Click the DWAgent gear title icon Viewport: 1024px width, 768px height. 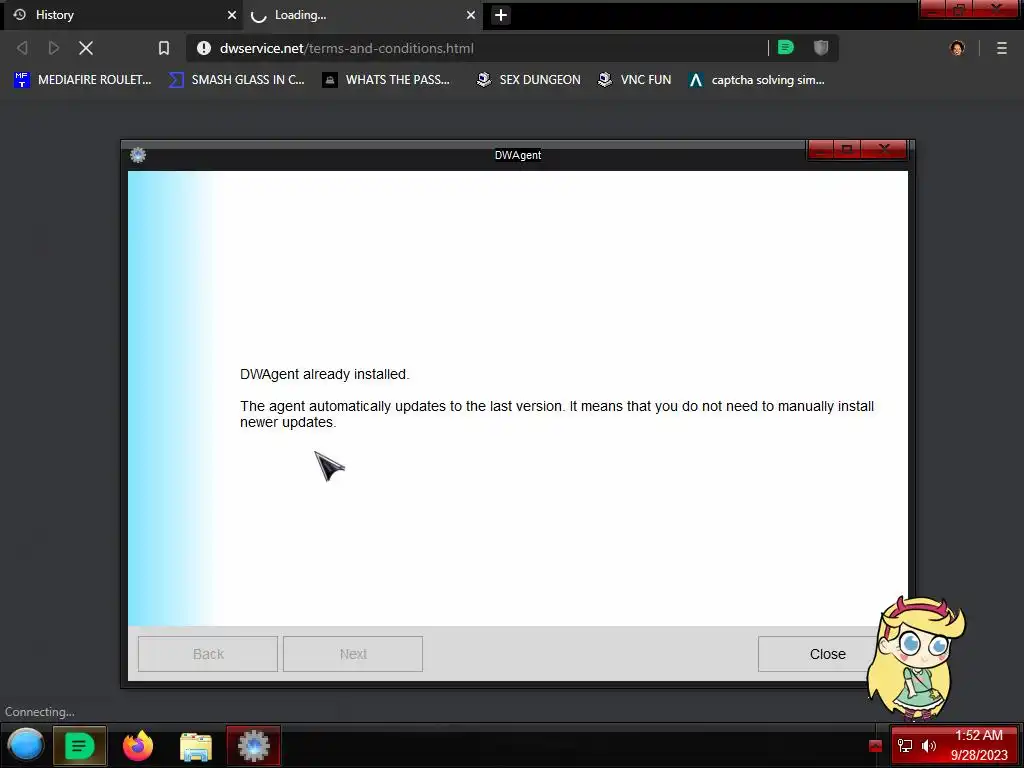click(138, 155)
